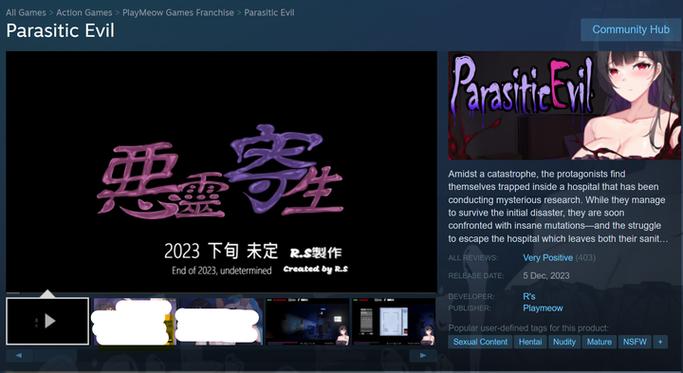Open publisher Playmeow page
The width and height of the screenshot is (683, 373).
coord(543,308)
